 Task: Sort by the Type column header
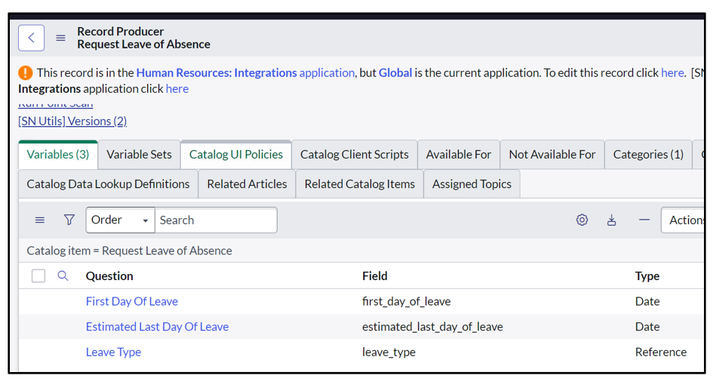[647, 276]
